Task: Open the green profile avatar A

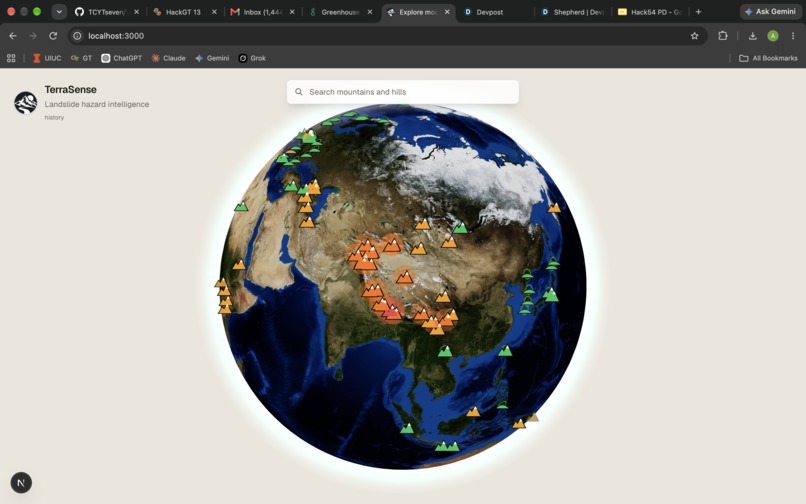Action: (773, 35)
